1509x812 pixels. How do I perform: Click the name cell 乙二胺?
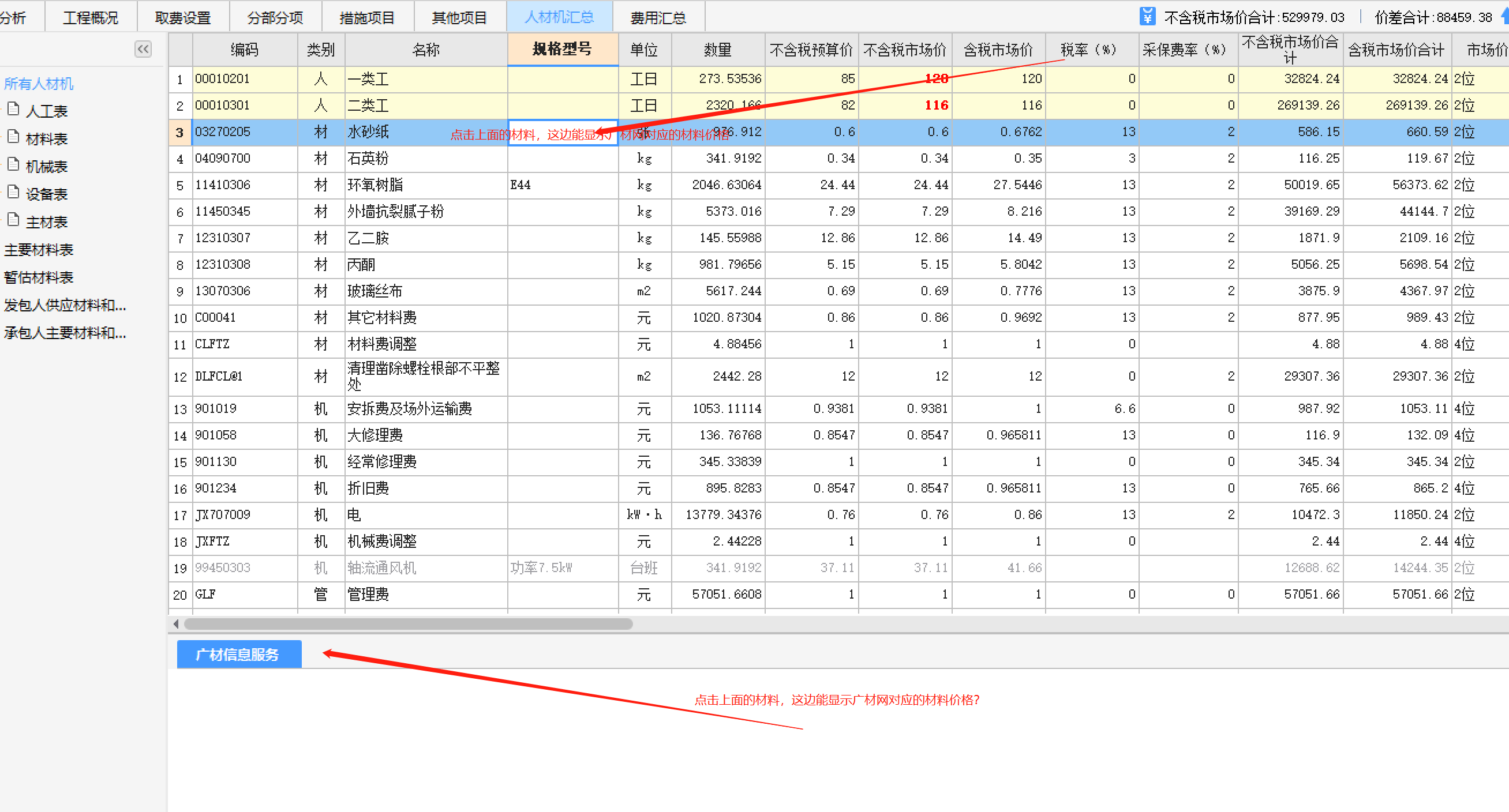coord(426,238)
